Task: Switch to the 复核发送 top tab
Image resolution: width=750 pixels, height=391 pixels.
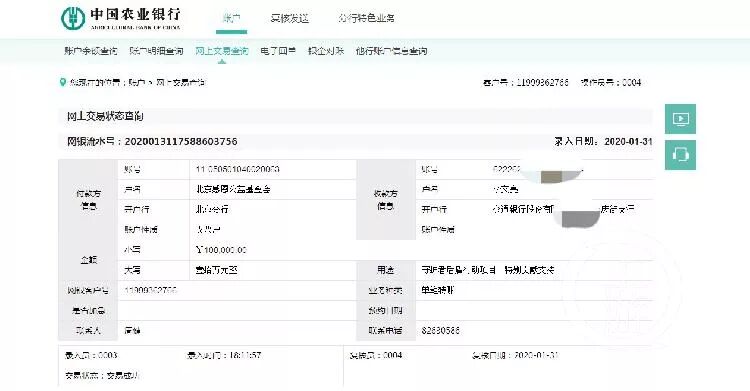Action: point(289,18)
